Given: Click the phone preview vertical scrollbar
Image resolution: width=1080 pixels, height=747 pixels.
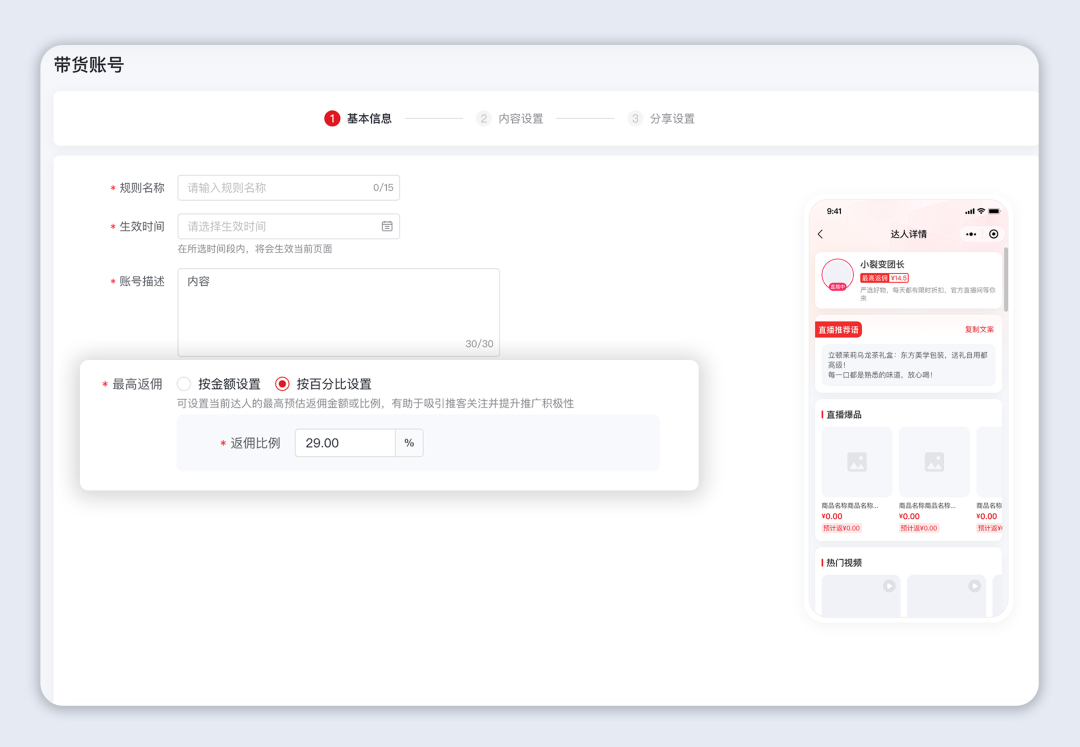Looking at the screenshot, I should pyautogui.click(x=1005, y=280).
